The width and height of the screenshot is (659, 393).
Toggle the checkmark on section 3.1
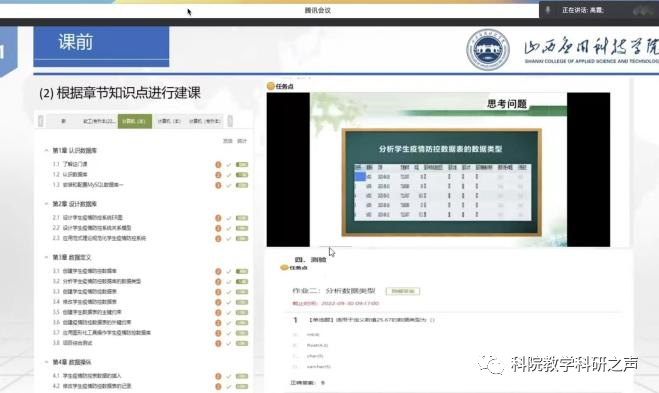[x=229, y=272]
